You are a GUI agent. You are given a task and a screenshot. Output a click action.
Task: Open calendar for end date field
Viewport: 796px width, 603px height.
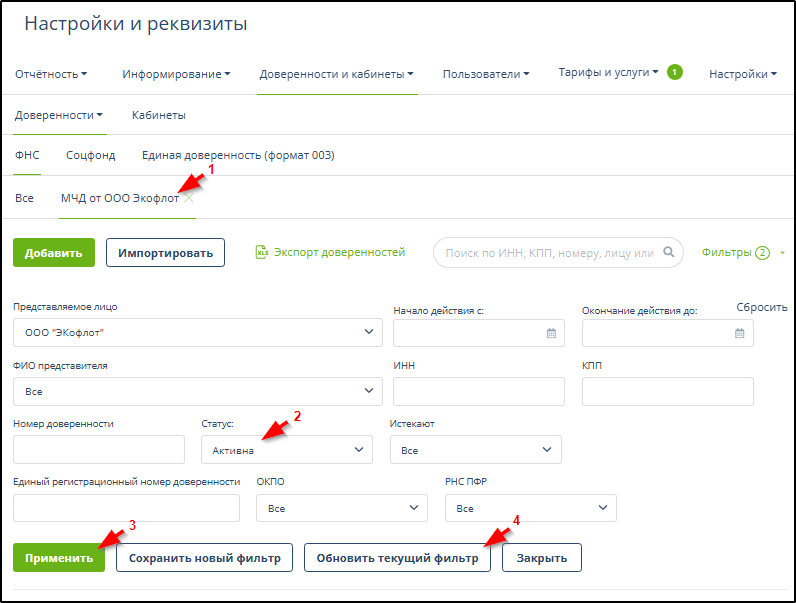[739, 333]
